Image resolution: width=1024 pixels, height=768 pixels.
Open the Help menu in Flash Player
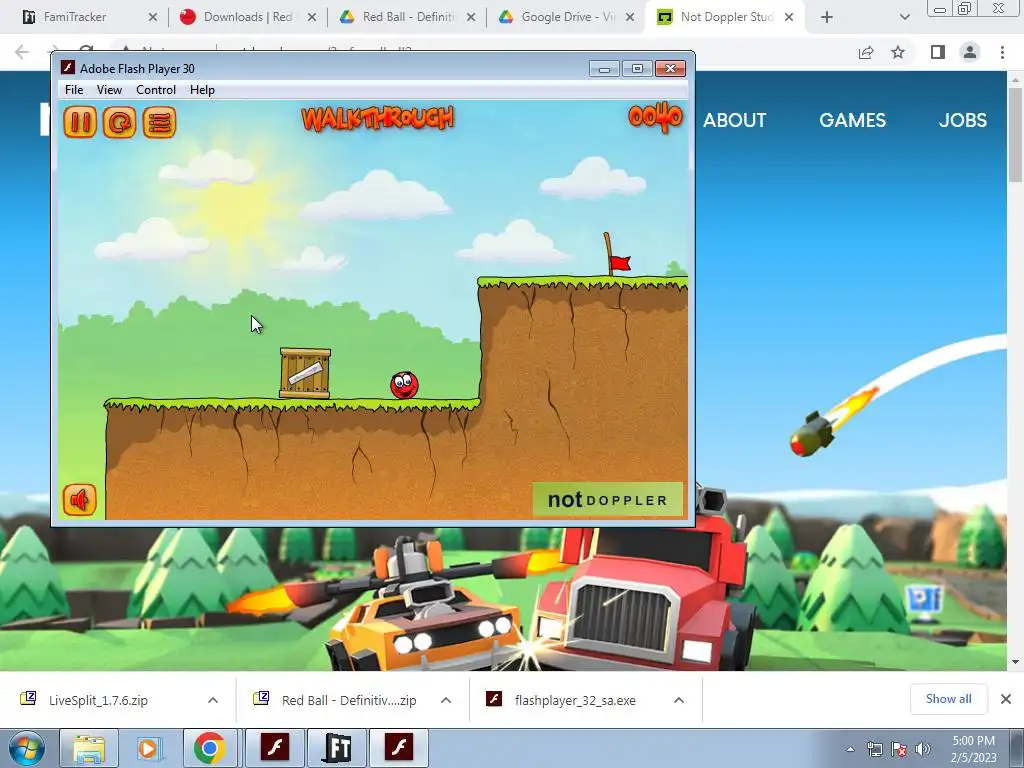click(x=202, y=90)
